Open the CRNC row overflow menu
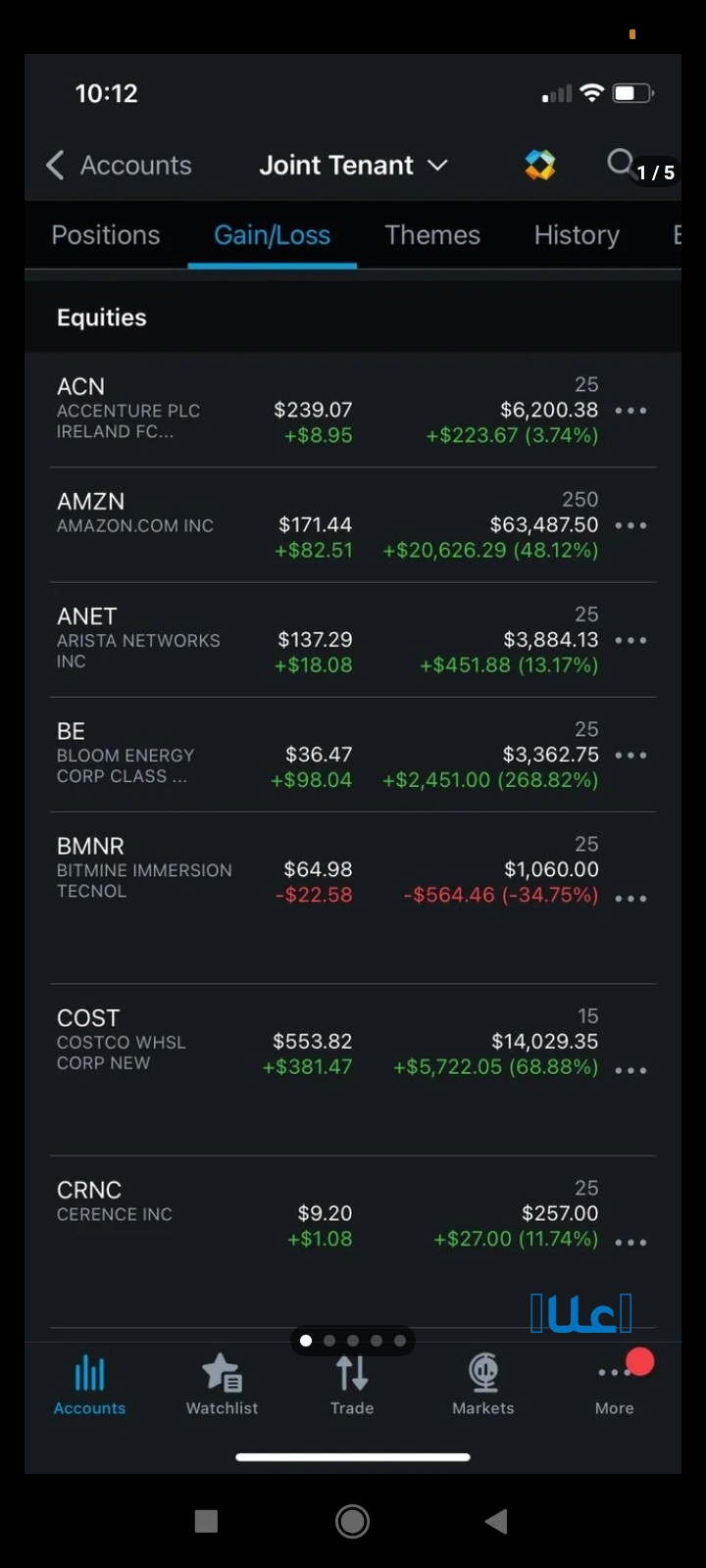The image size is (706, 1568). [x=630, y=1242]
